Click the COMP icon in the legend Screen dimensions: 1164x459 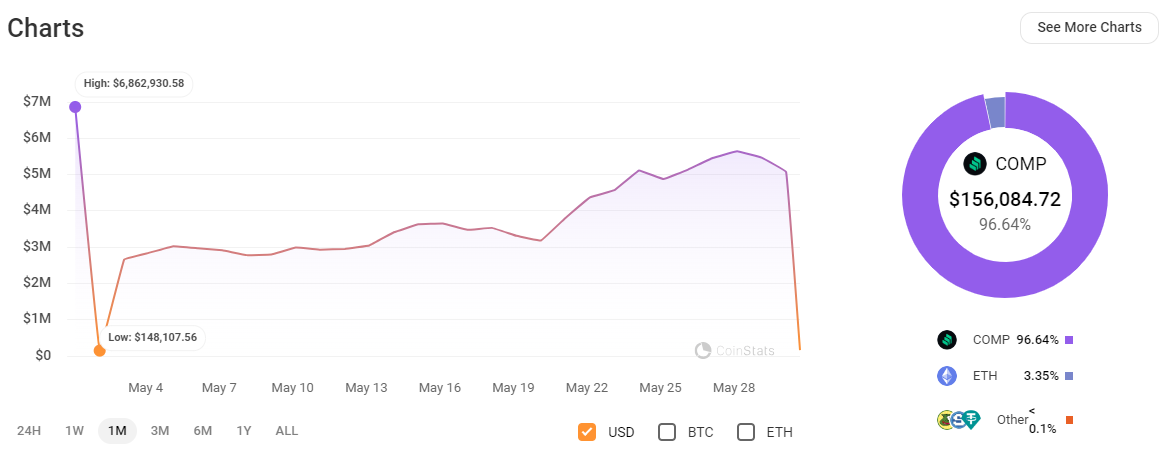947,340
